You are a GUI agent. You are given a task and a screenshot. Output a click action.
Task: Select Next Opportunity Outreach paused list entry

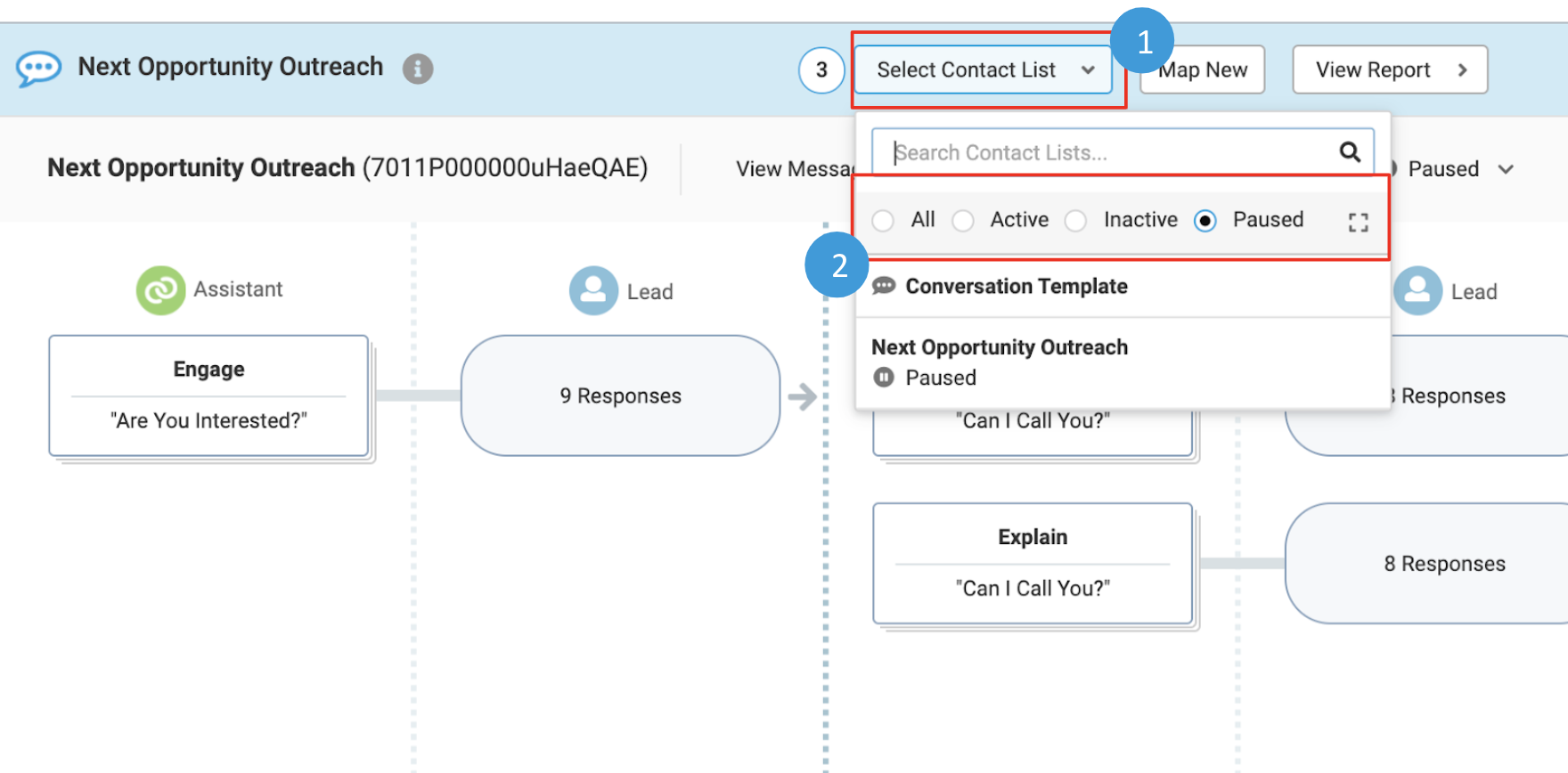[1123, 362]
